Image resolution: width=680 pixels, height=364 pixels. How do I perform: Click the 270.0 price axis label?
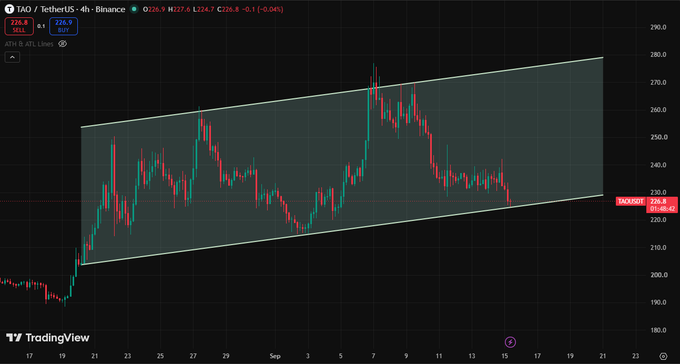[x=657, y=82]
